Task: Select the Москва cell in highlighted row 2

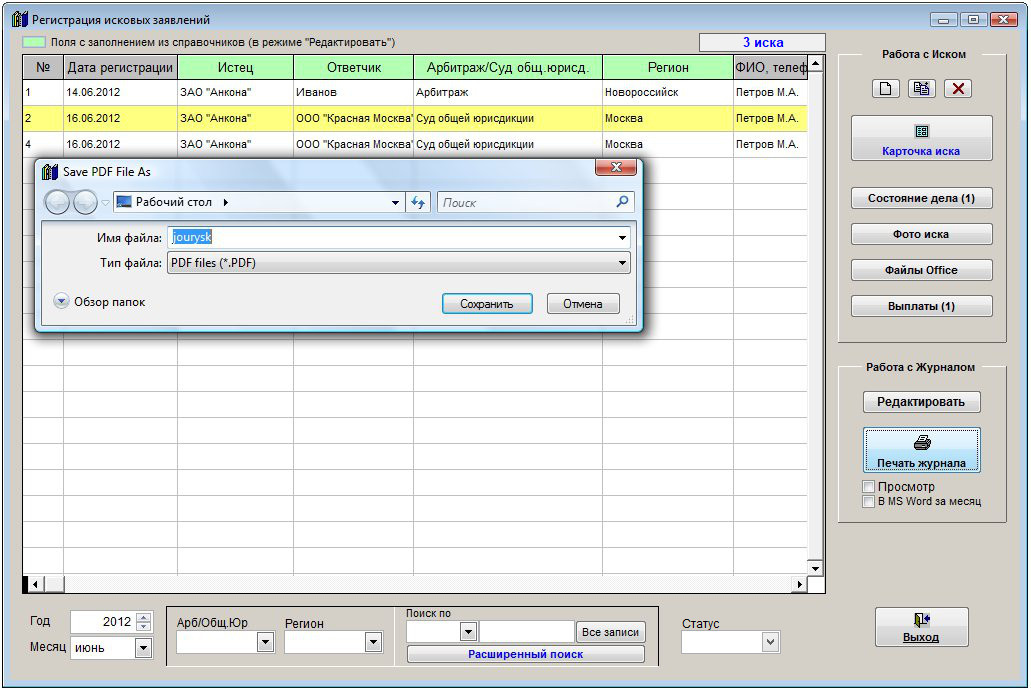Action: (x=668, y=118)
